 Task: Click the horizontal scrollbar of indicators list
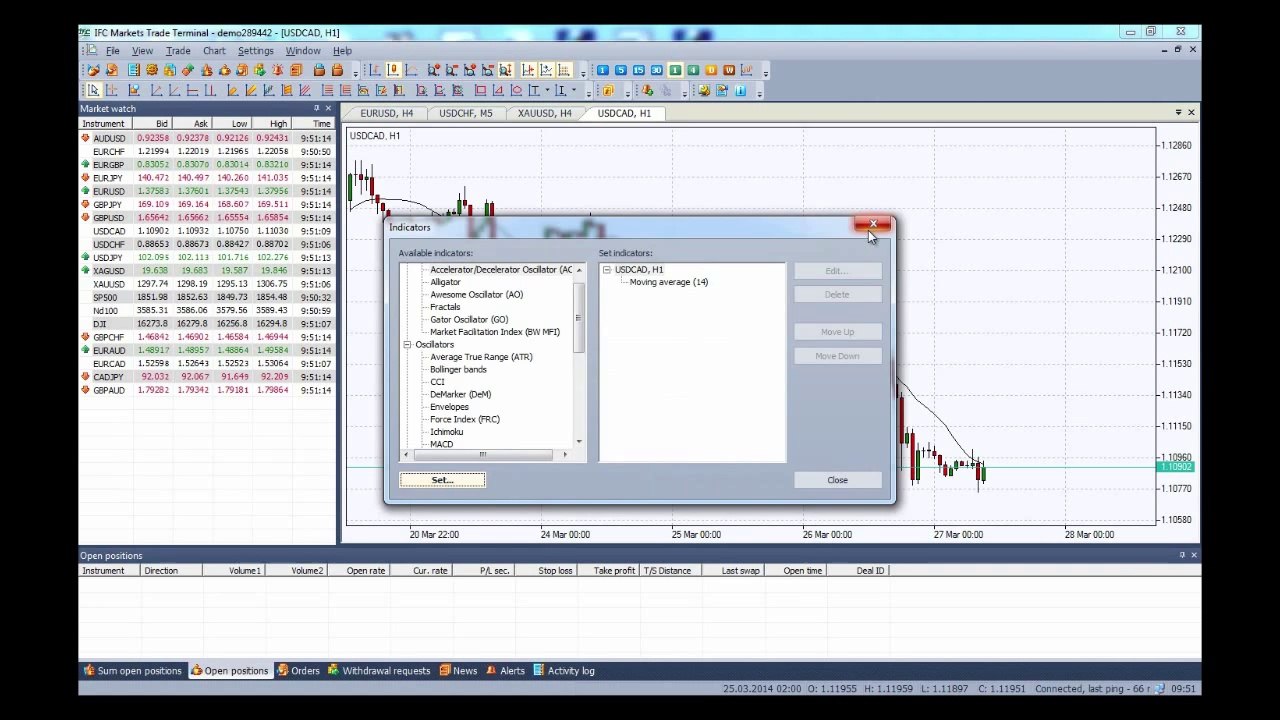[483, 455]
